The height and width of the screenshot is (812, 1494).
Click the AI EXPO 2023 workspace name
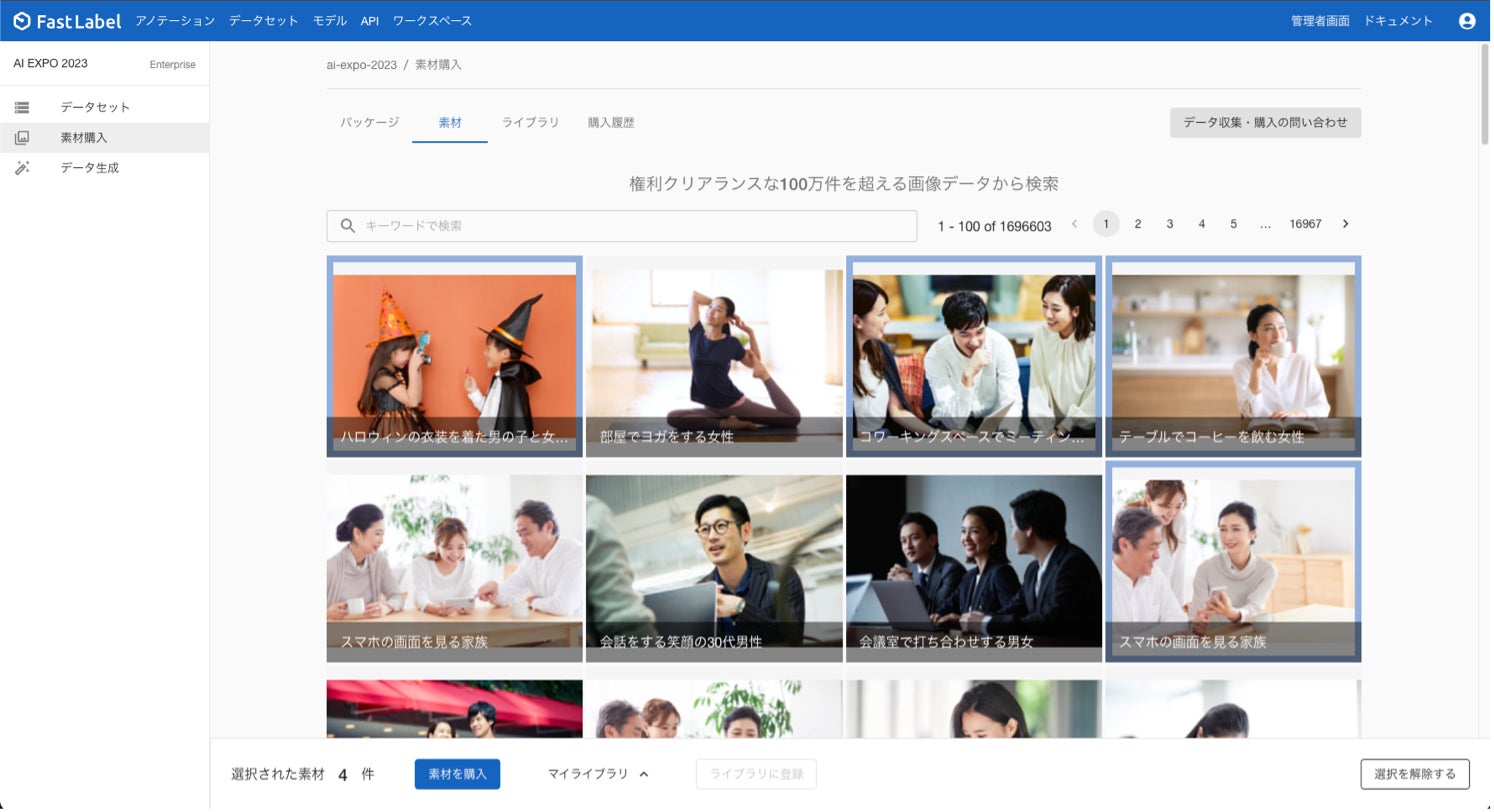point(50,64)
